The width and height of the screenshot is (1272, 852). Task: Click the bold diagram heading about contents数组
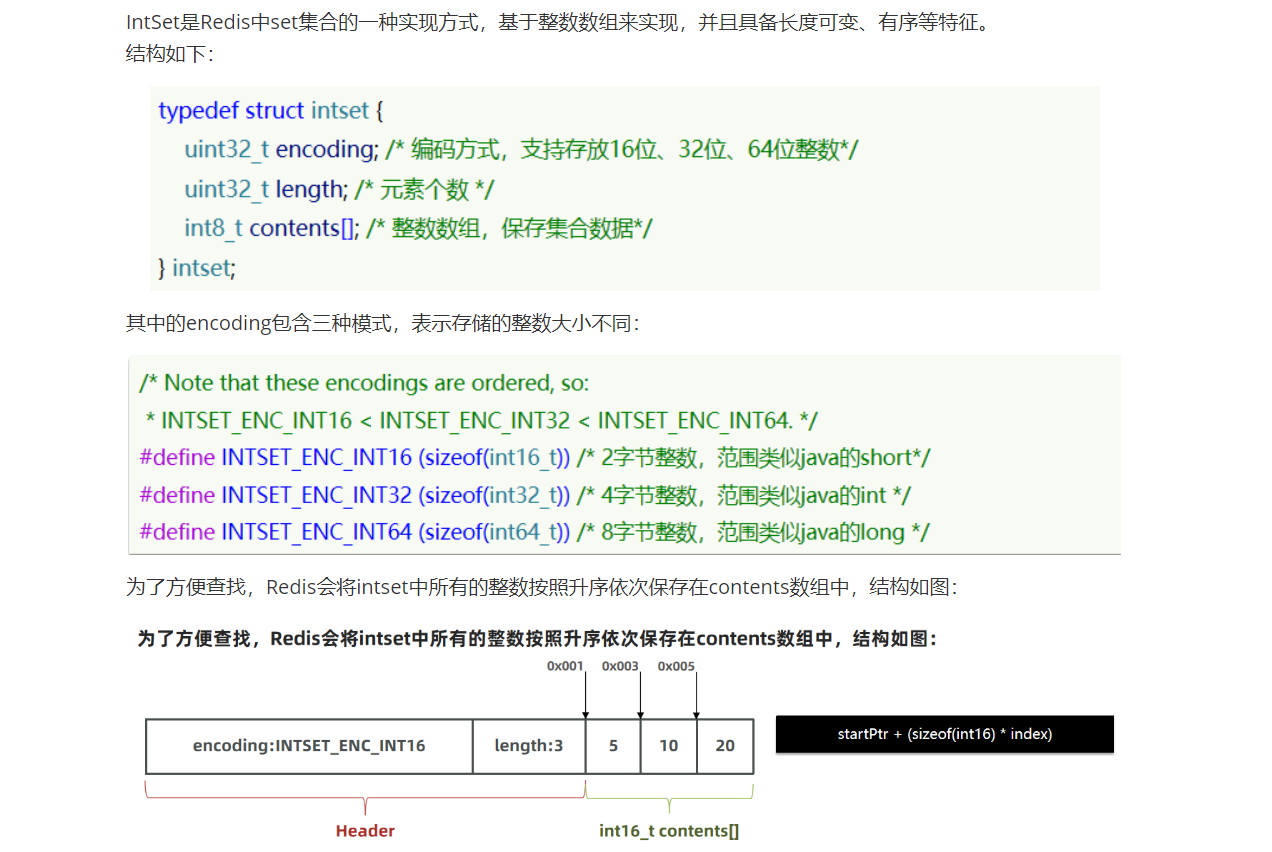click(x=537, y=639)
